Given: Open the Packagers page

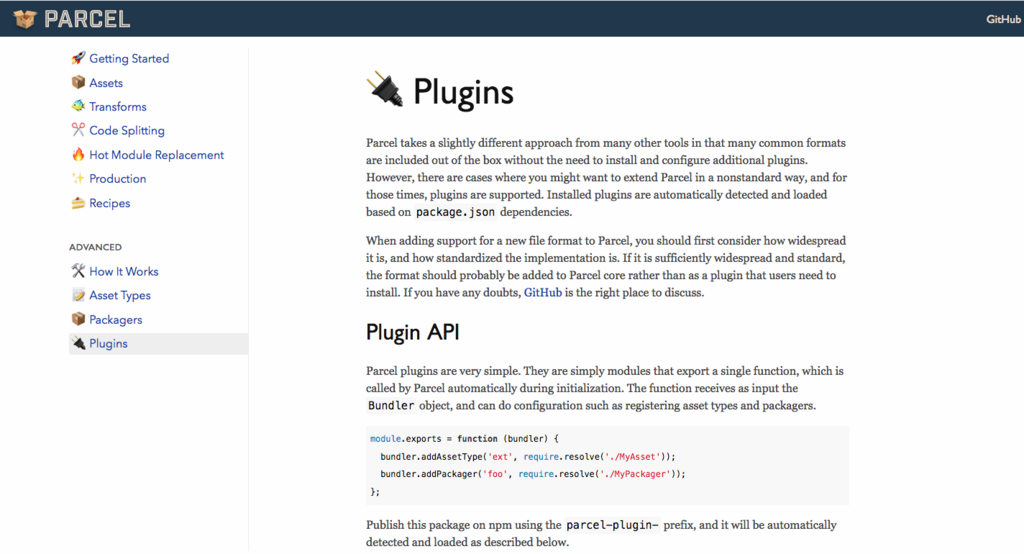Looking at the screenshot, I should tap(116, 319).
